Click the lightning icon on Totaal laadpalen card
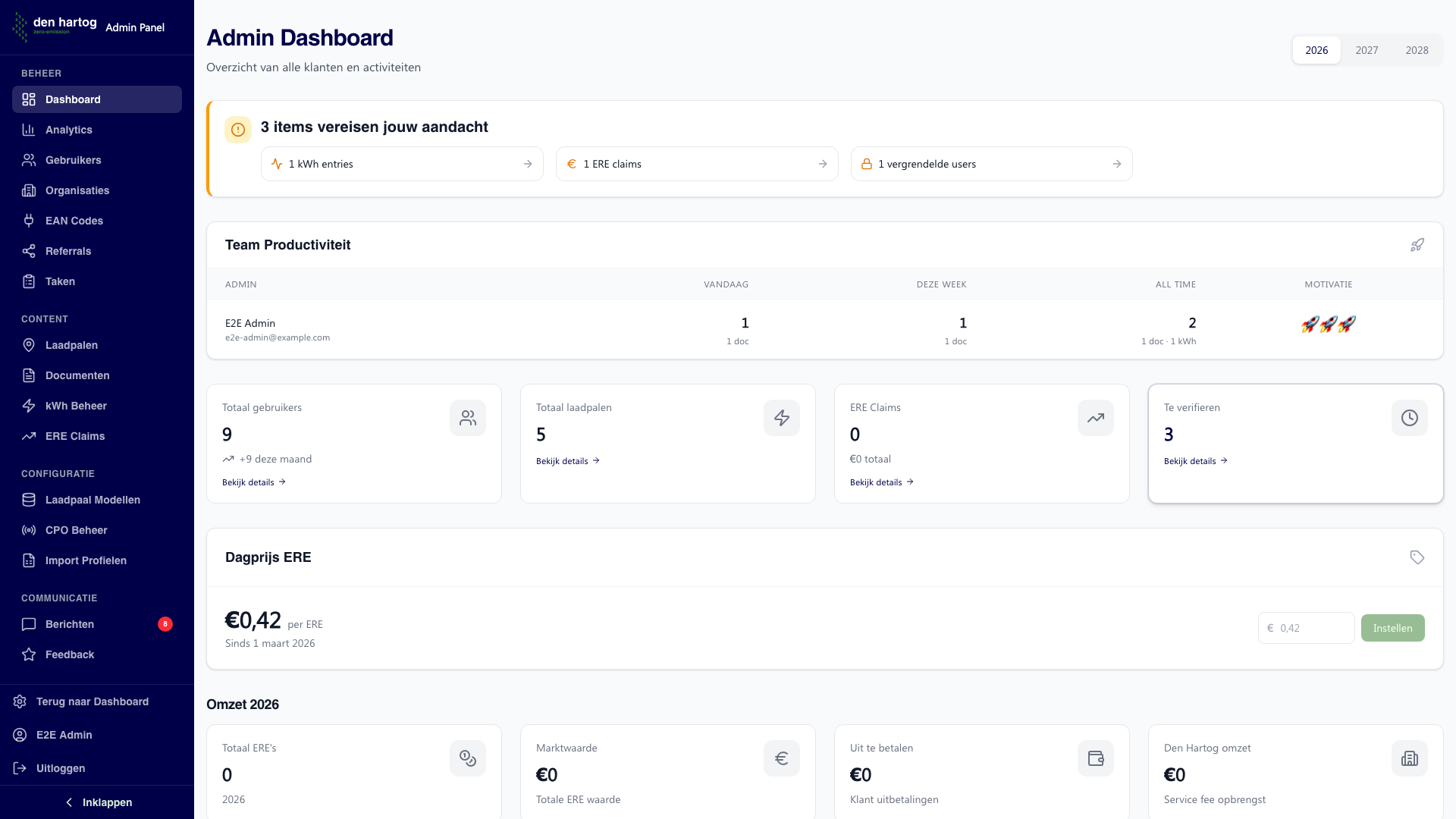 point(781,417)
